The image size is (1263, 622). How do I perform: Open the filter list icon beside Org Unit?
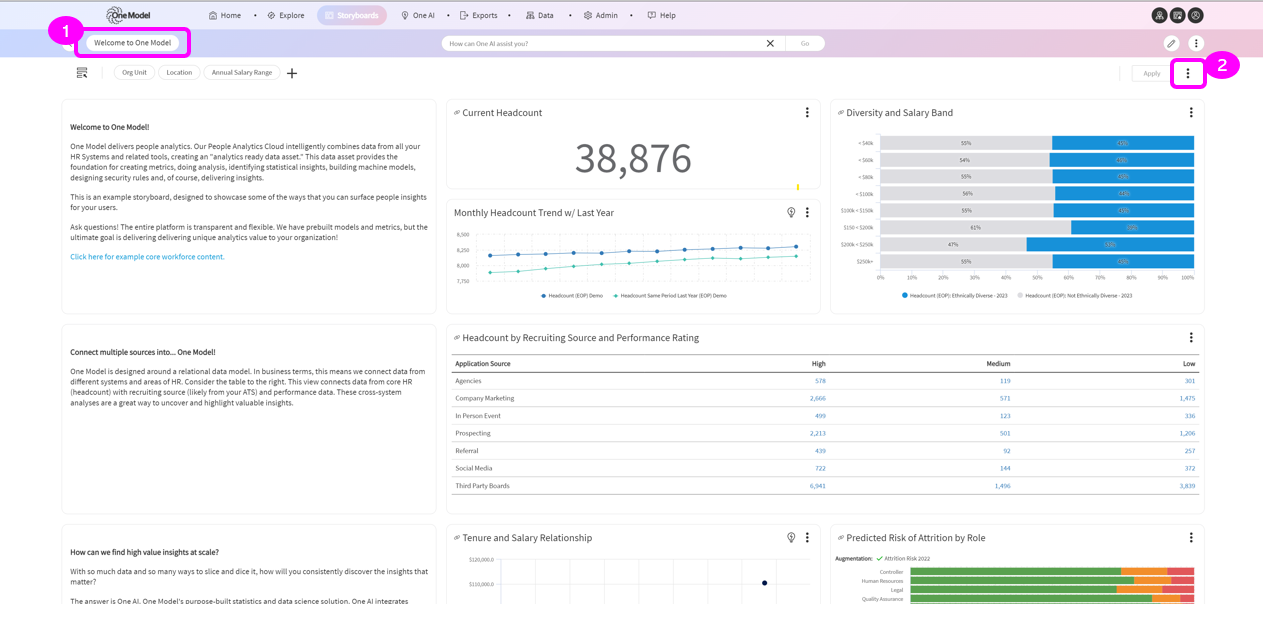pos(82,73)
